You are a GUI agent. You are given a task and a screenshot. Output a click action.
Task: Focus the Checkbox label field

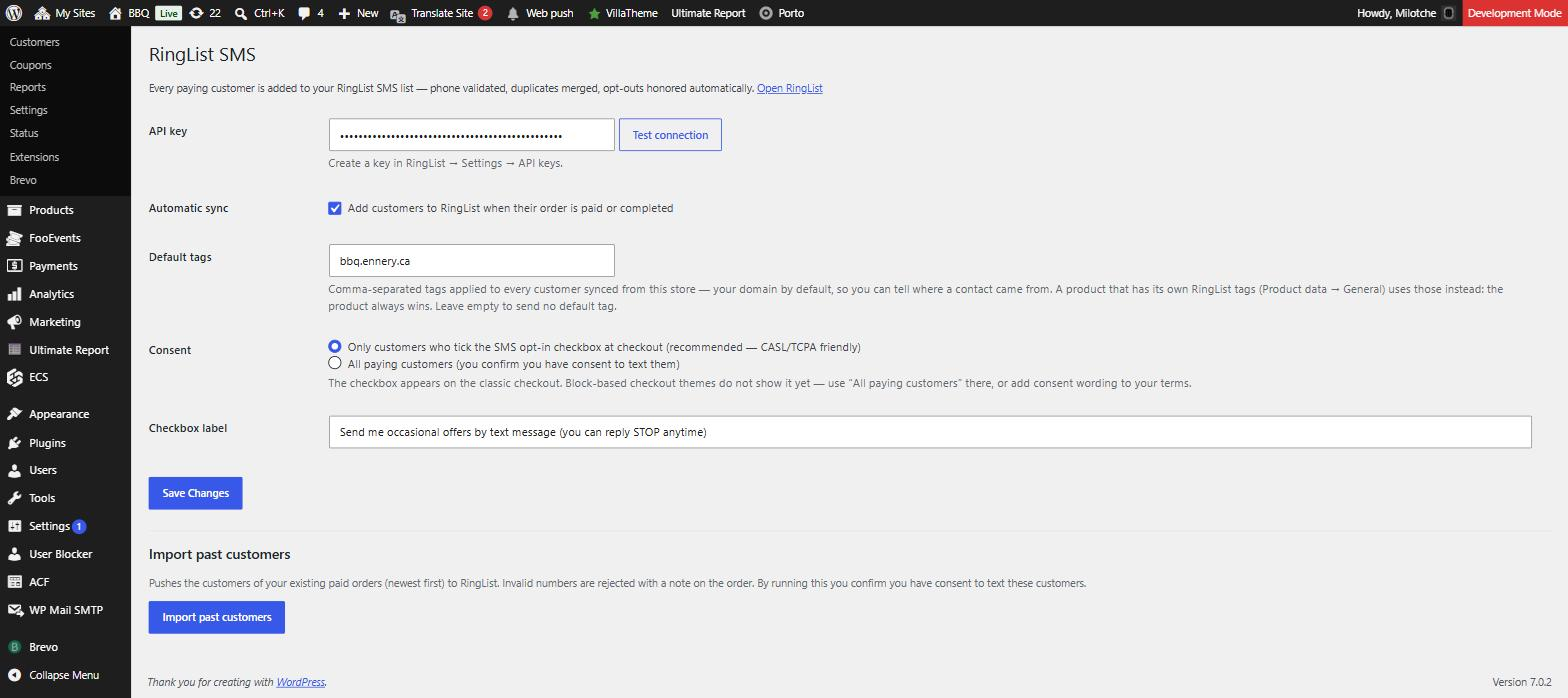pos(930,432)
